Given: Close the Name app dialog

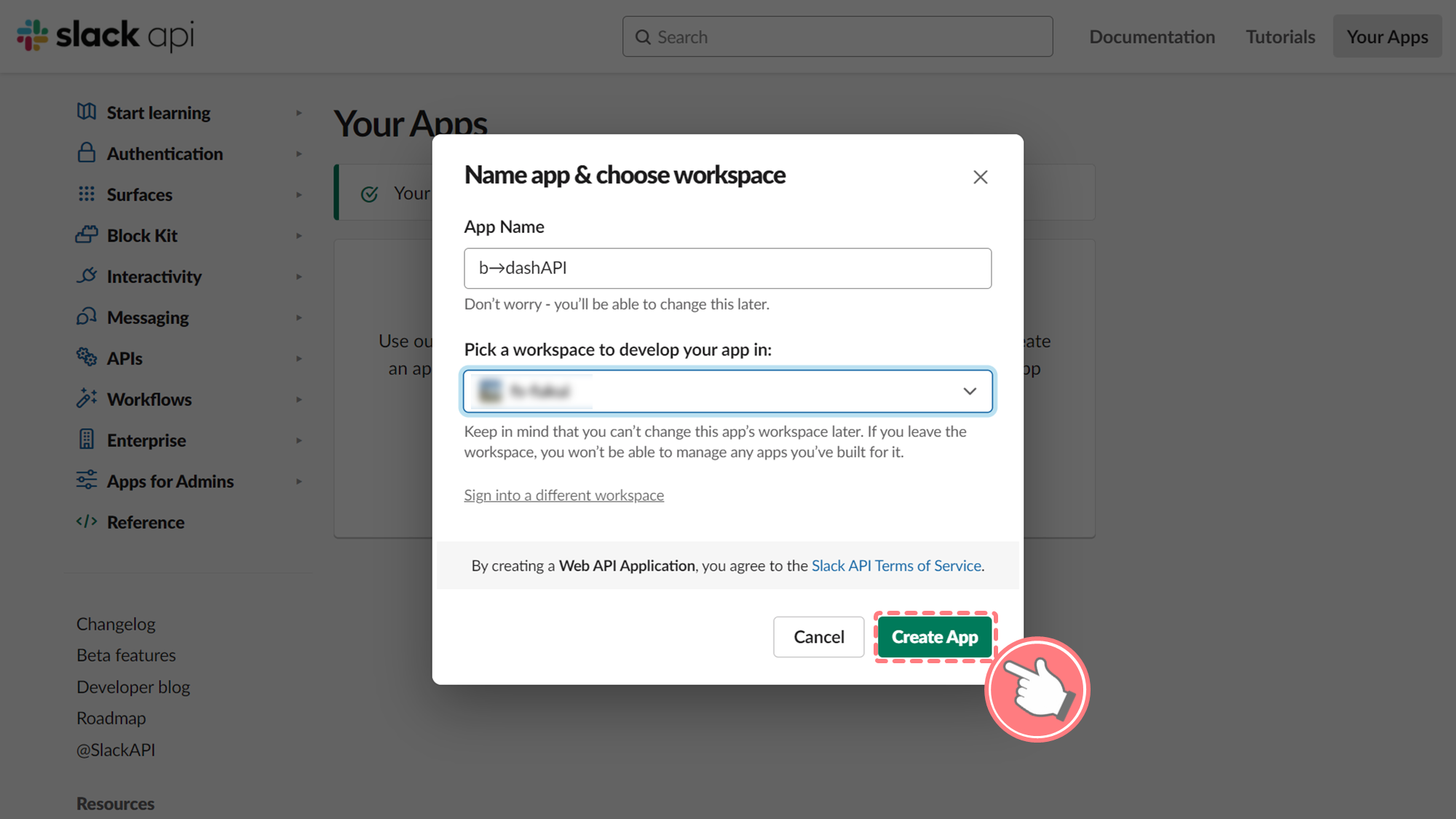Looking at the screenshot, I should point(981,177).
